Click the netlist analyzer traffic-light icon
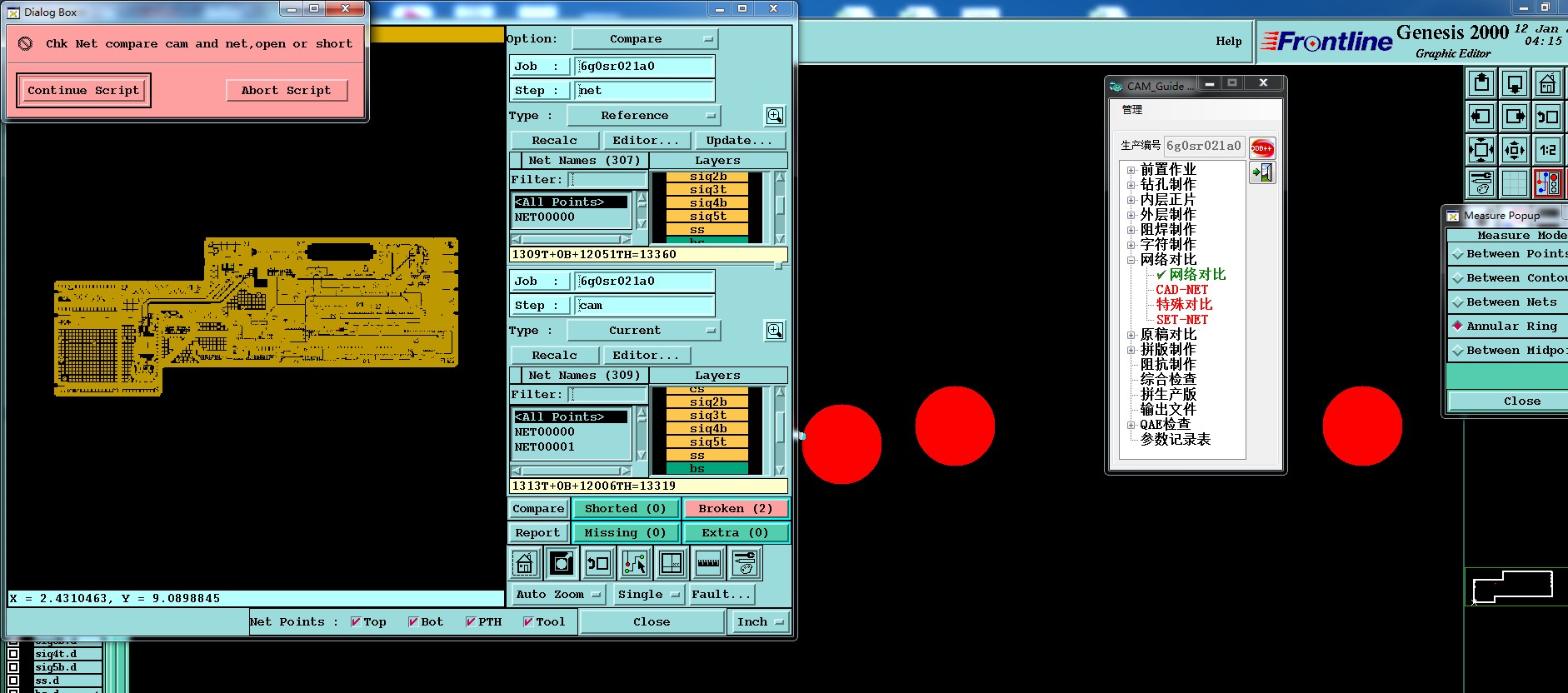 [x=1547, y=182]
